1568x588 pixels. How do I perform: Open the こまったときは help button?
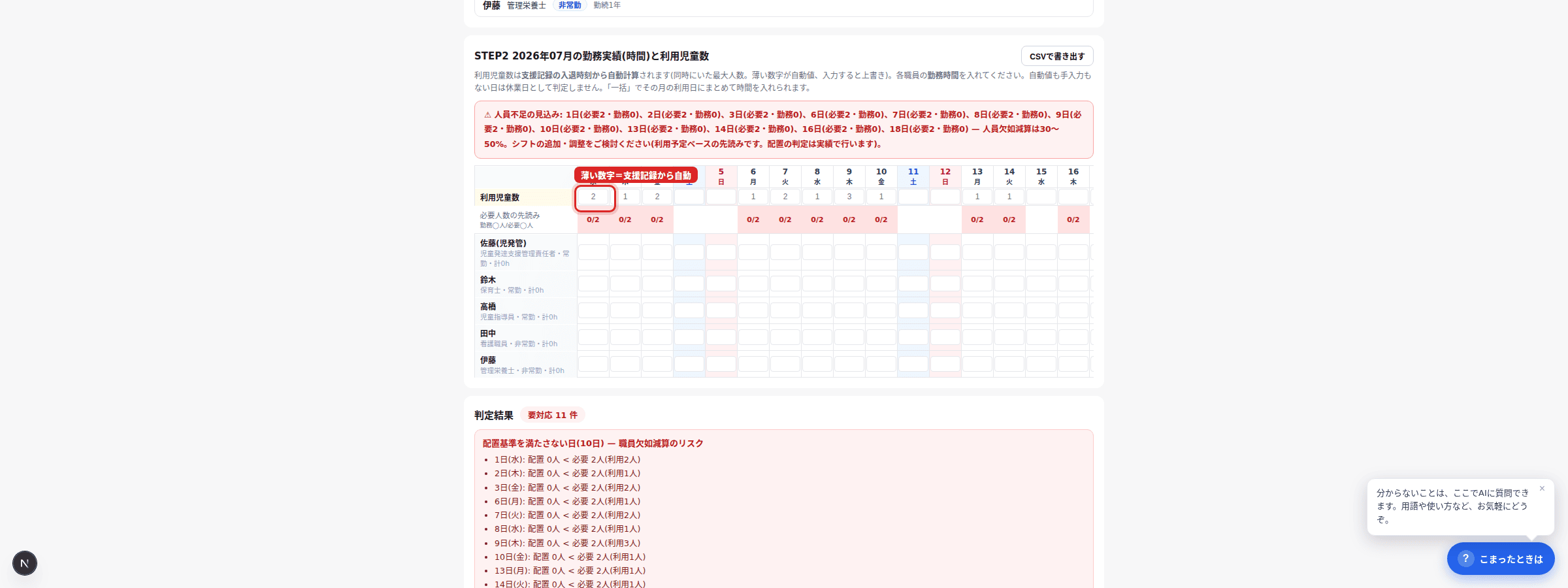click(1501, 559)
